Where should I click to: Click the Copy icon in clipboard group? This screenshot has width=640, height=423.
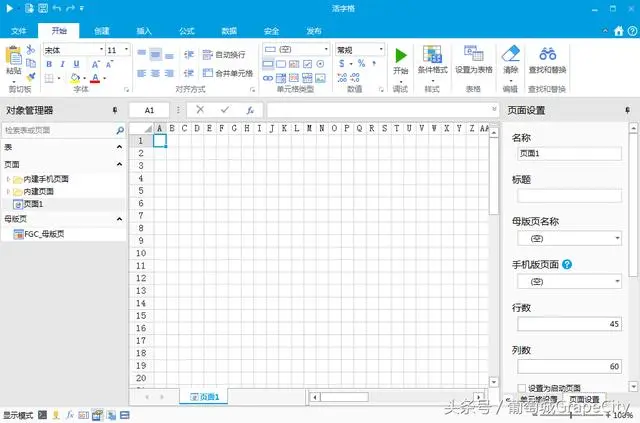point(31,63)
